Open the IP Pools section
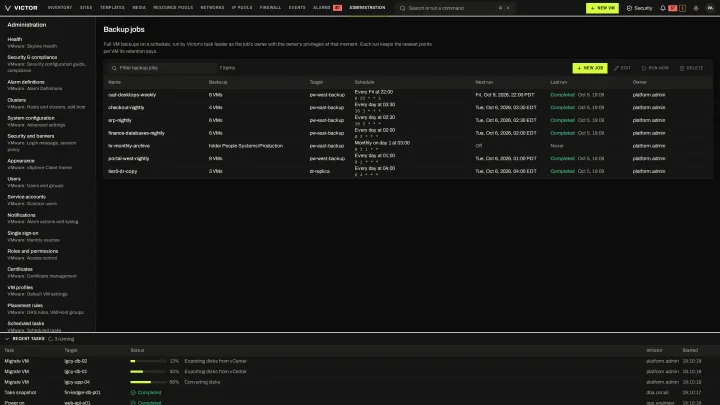The width and height of the screenshot is (720, 405). coord(242,8)
